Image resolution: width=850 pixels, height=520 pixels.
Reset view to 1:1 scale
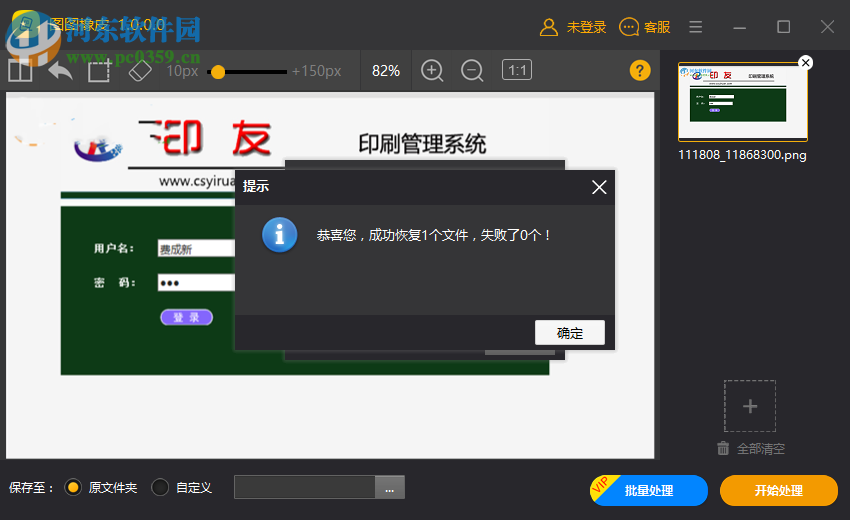click(517, 70)
